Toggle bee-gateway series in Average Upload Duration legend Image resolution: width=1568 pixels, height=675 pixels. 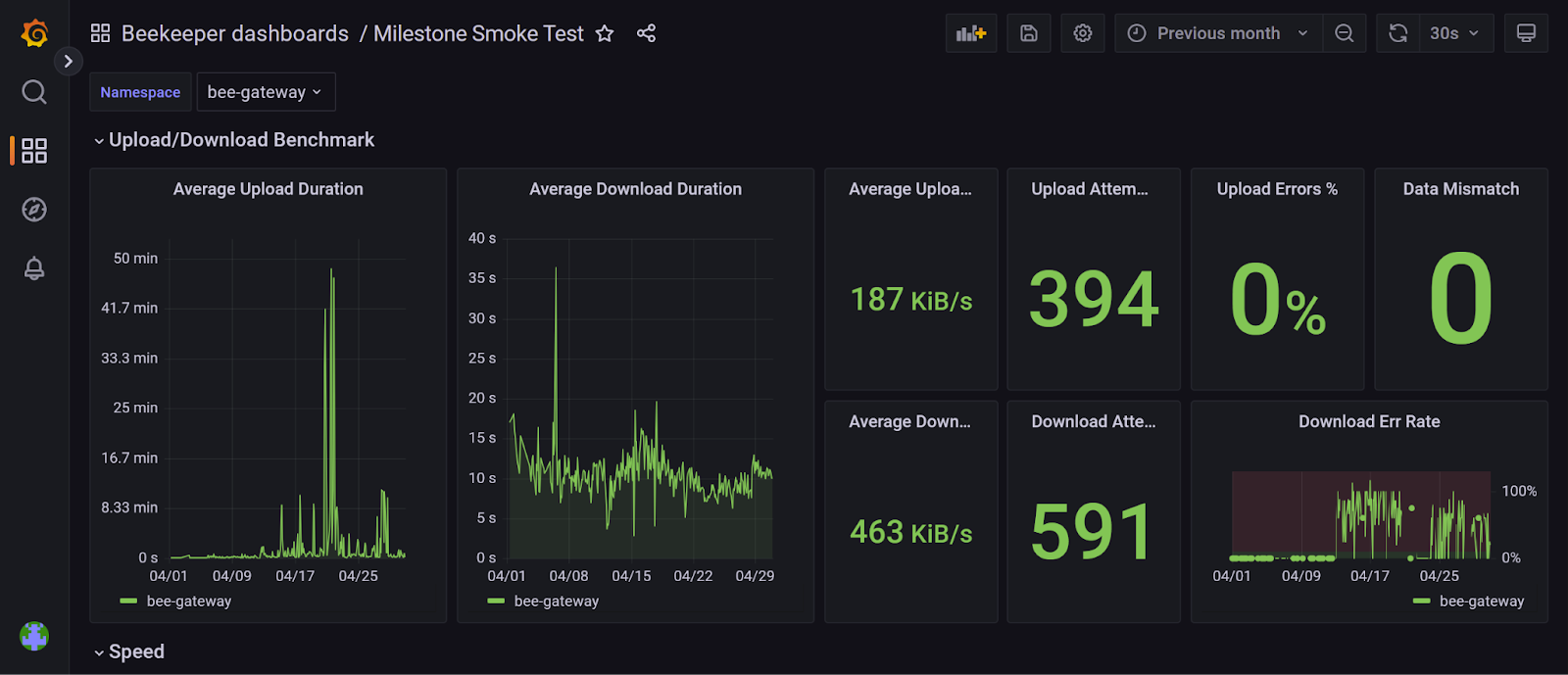(x=188, y=601)
